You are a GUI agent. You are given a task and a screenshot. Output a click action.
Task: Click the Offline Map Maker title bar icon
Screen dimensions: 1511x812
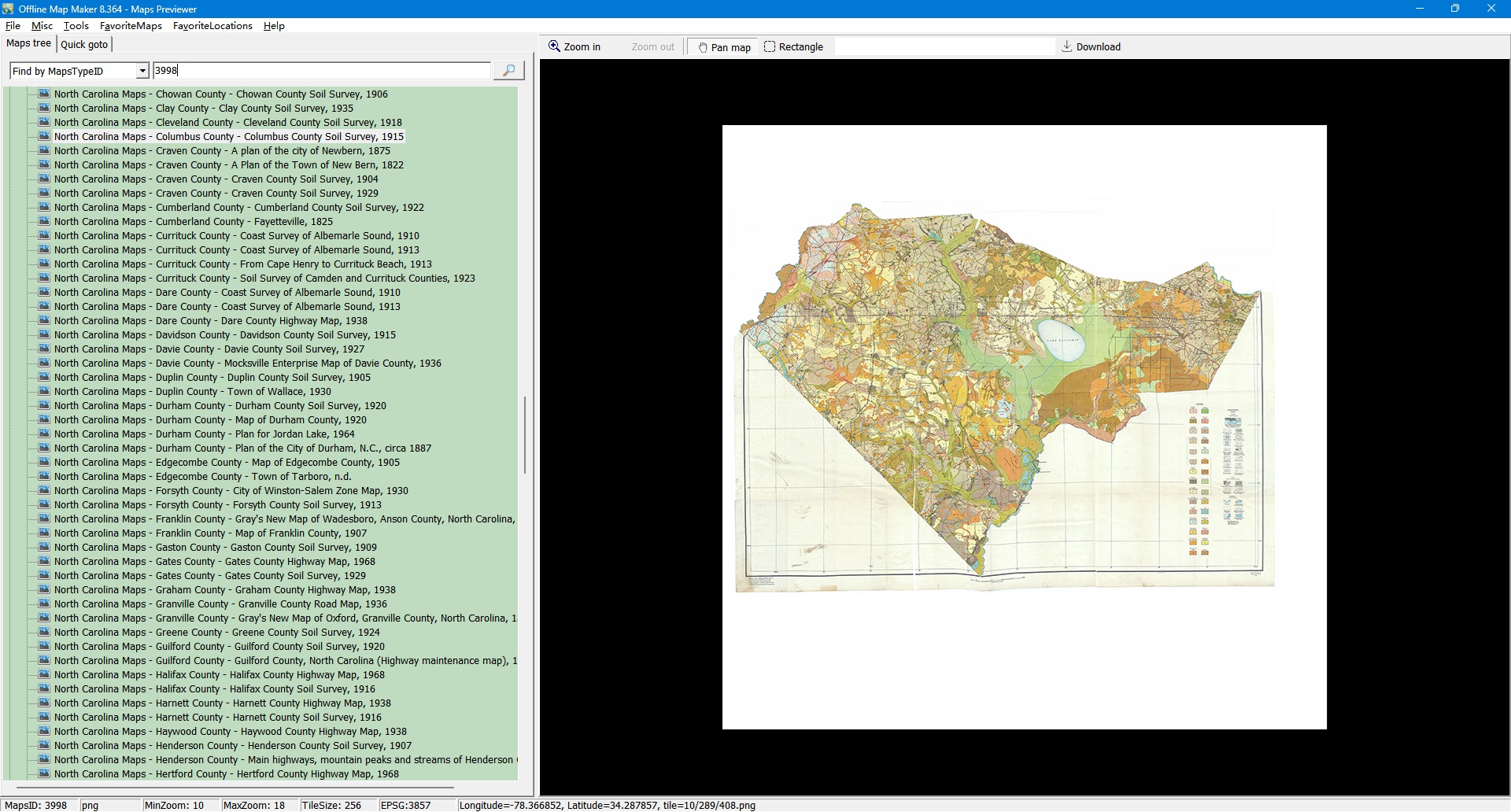pyautogui.click(x=9, y=9)
